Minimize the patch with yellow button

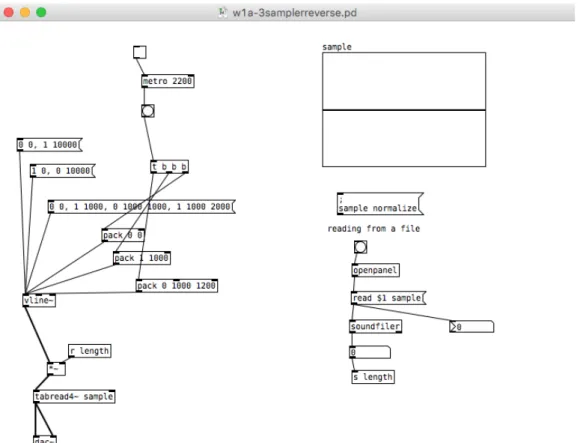(25, 13)
